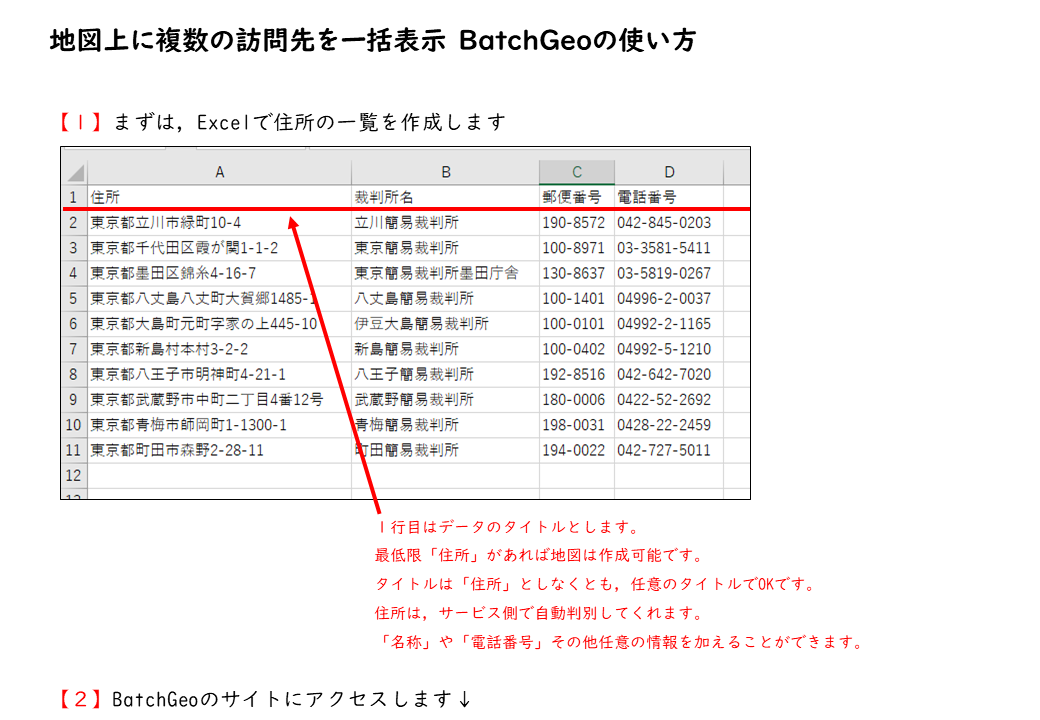
Task: Select phone number cell 042-642-7020
Action: pyautogui.click(x=669, y=375)
